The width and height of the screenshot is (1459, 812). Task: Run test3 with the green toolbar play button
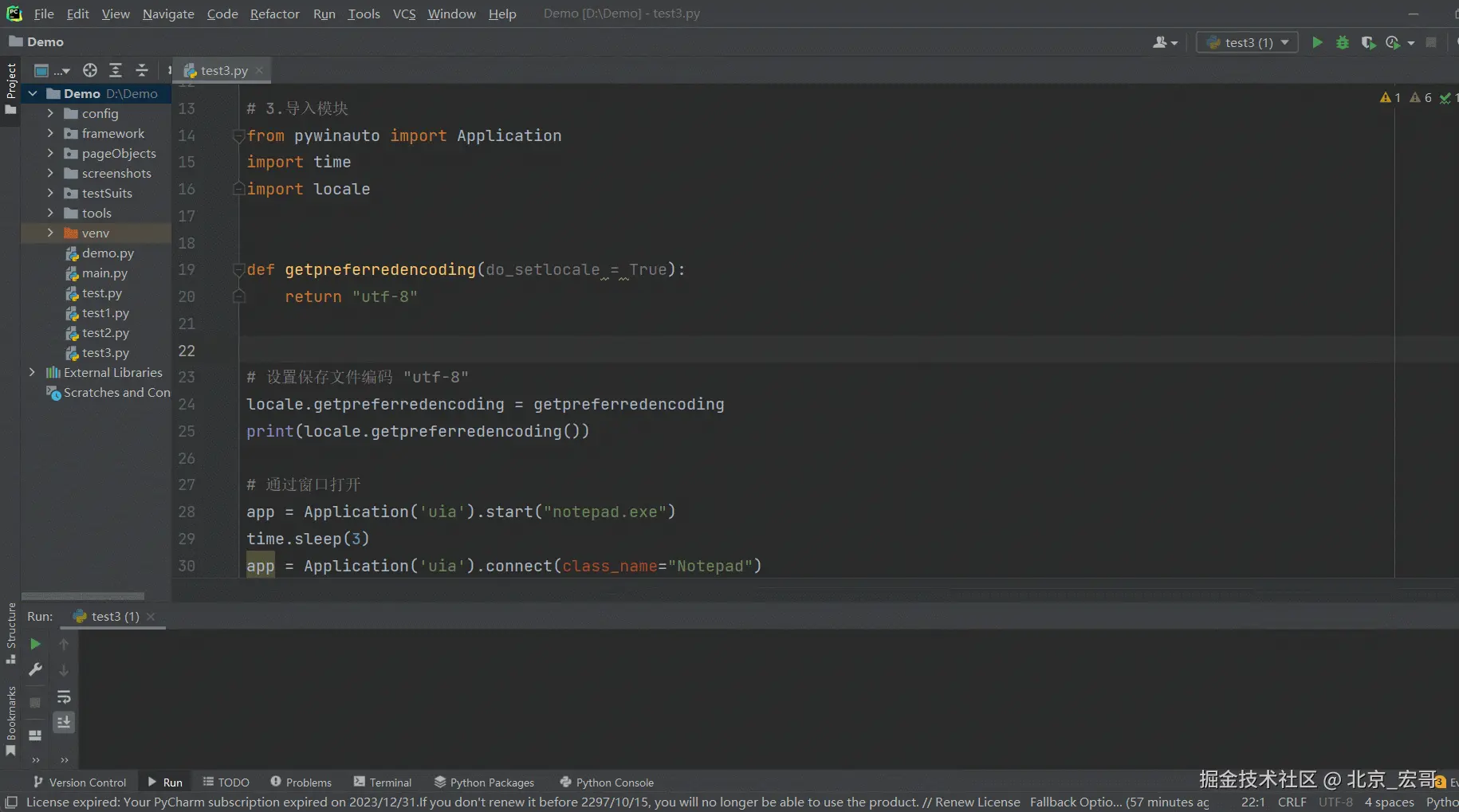tap(1317, 42)
